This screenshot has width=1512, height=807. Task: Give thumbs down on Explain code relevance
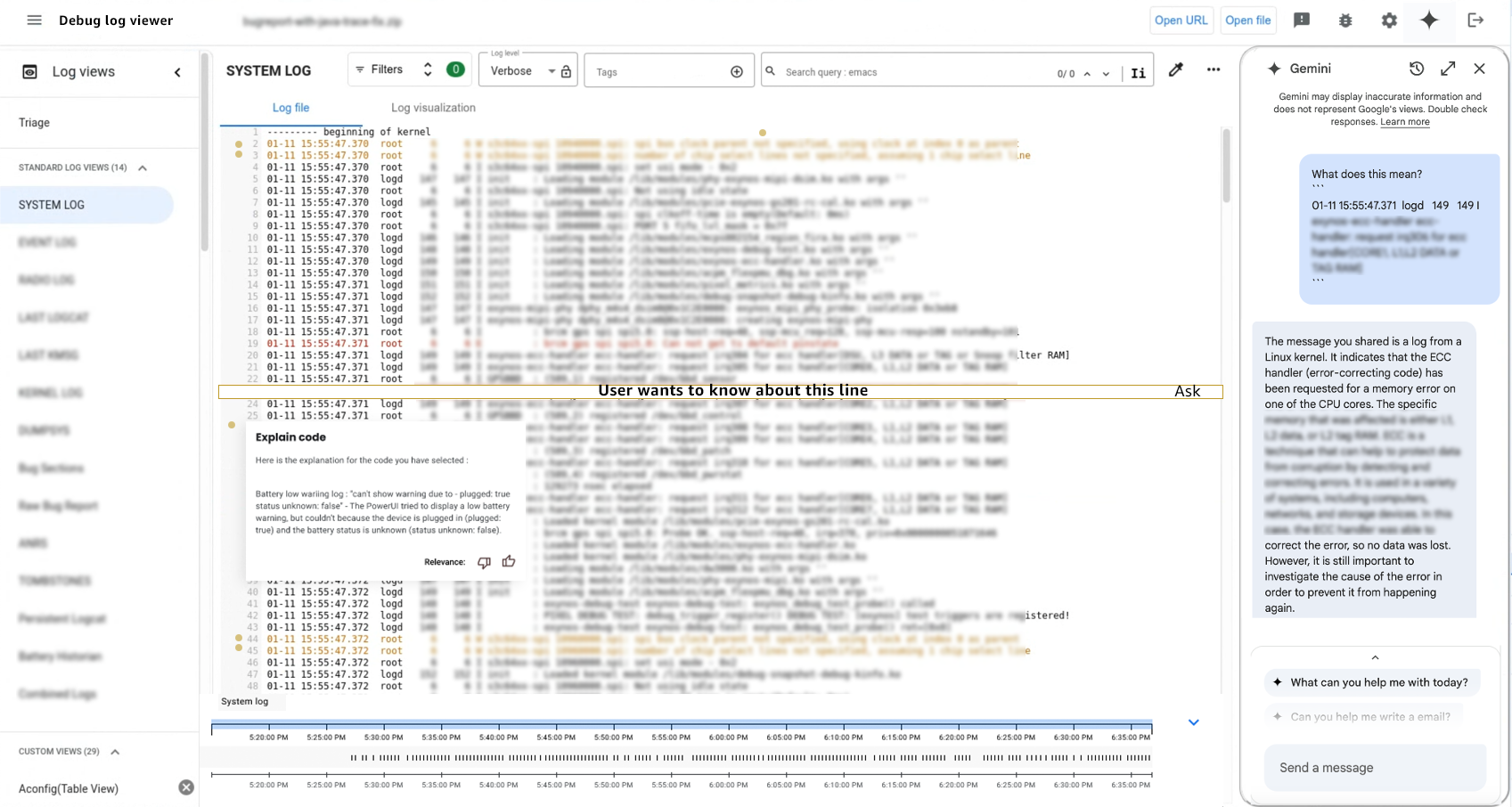click(484, 562)
